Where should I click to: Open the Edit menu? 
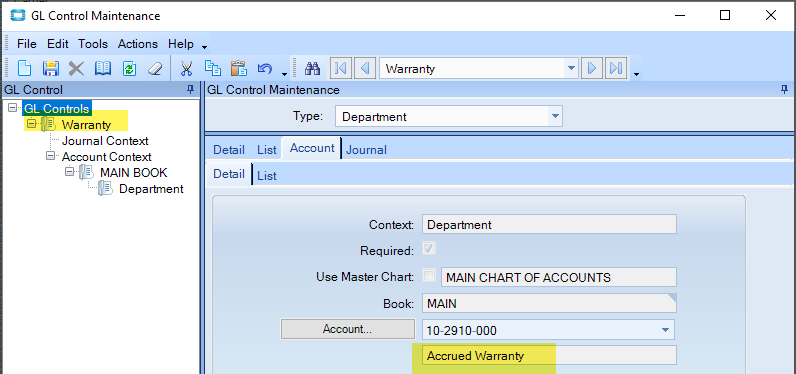(58, 44)
